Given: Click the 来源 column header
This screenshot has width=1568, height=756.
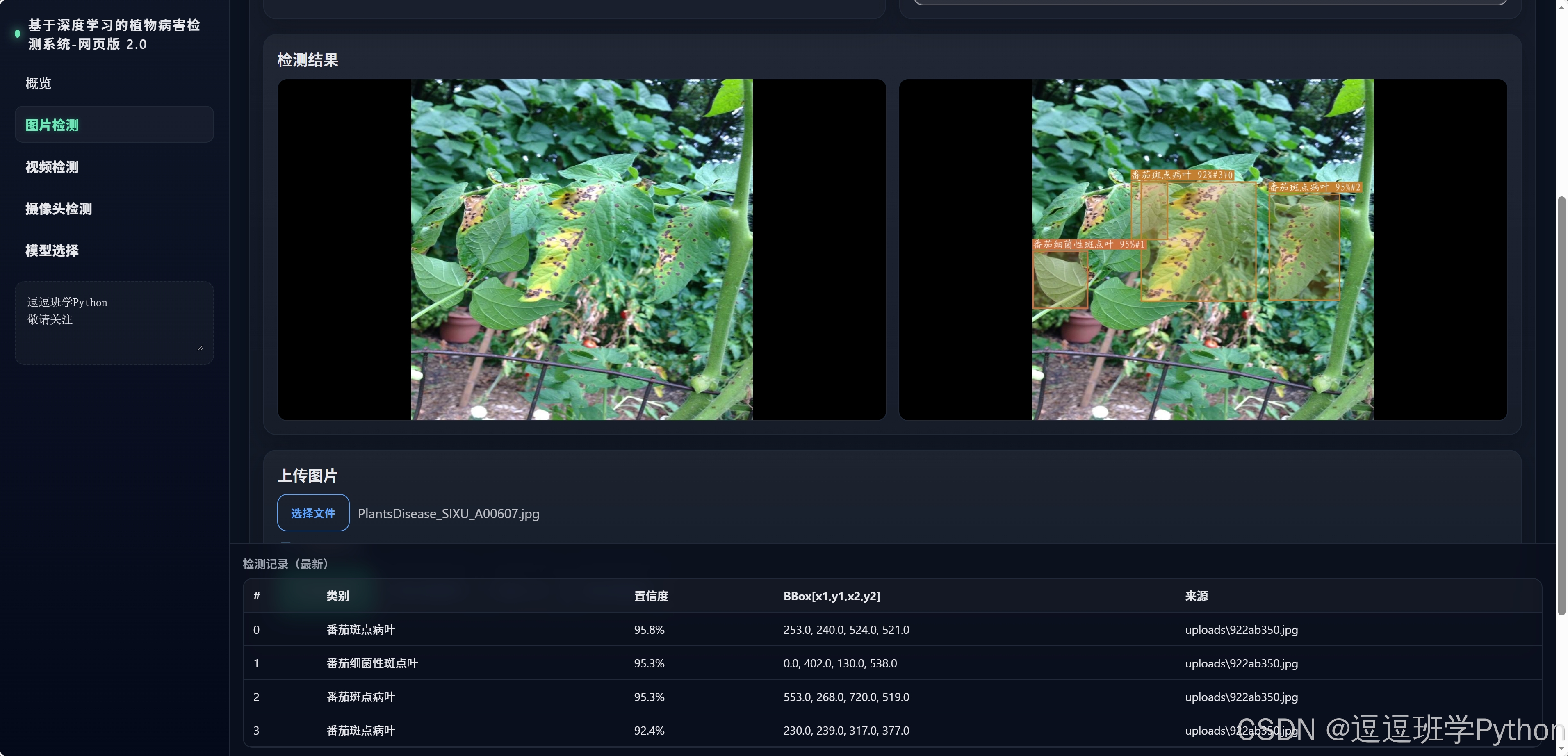Looking at the screenshot, I should pyautogui.click(x=1196, y=595).
